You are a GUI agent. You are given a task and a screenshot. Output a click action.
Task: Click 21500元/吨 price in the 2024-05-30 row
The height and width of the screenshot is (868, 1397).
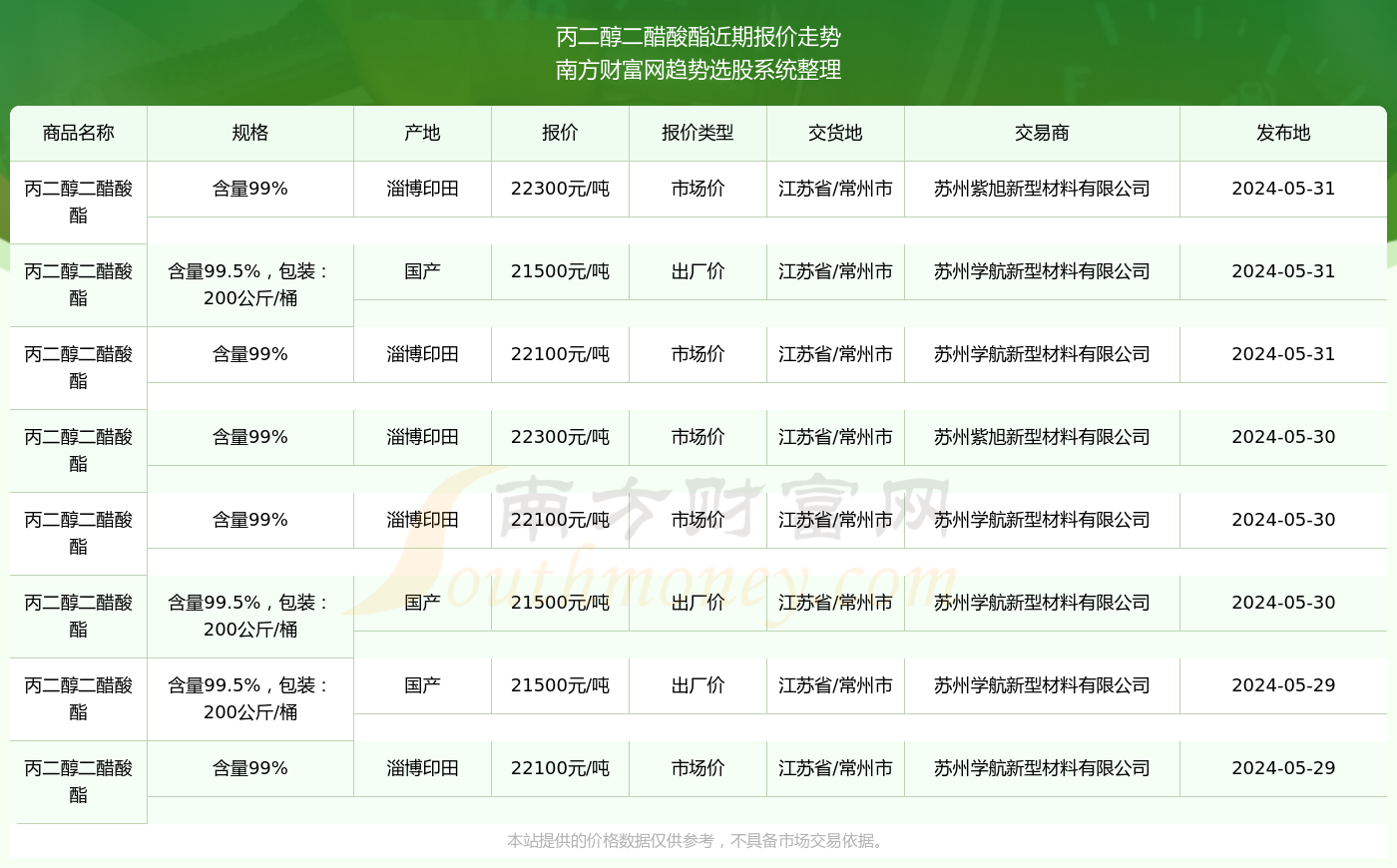[x=560, y=603]
